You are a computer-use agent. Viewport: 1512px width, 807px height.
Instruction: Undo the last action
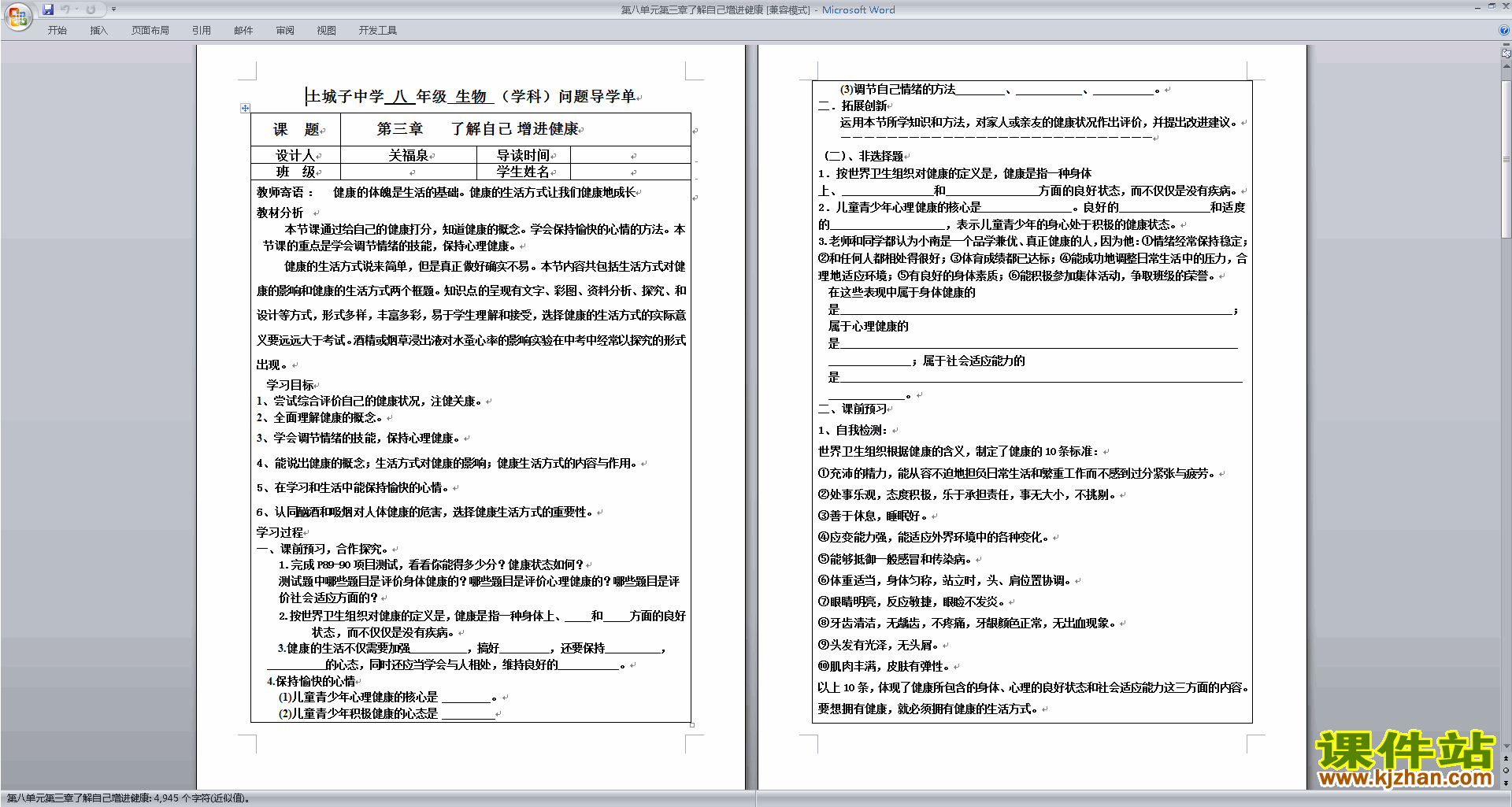point(65,9)
